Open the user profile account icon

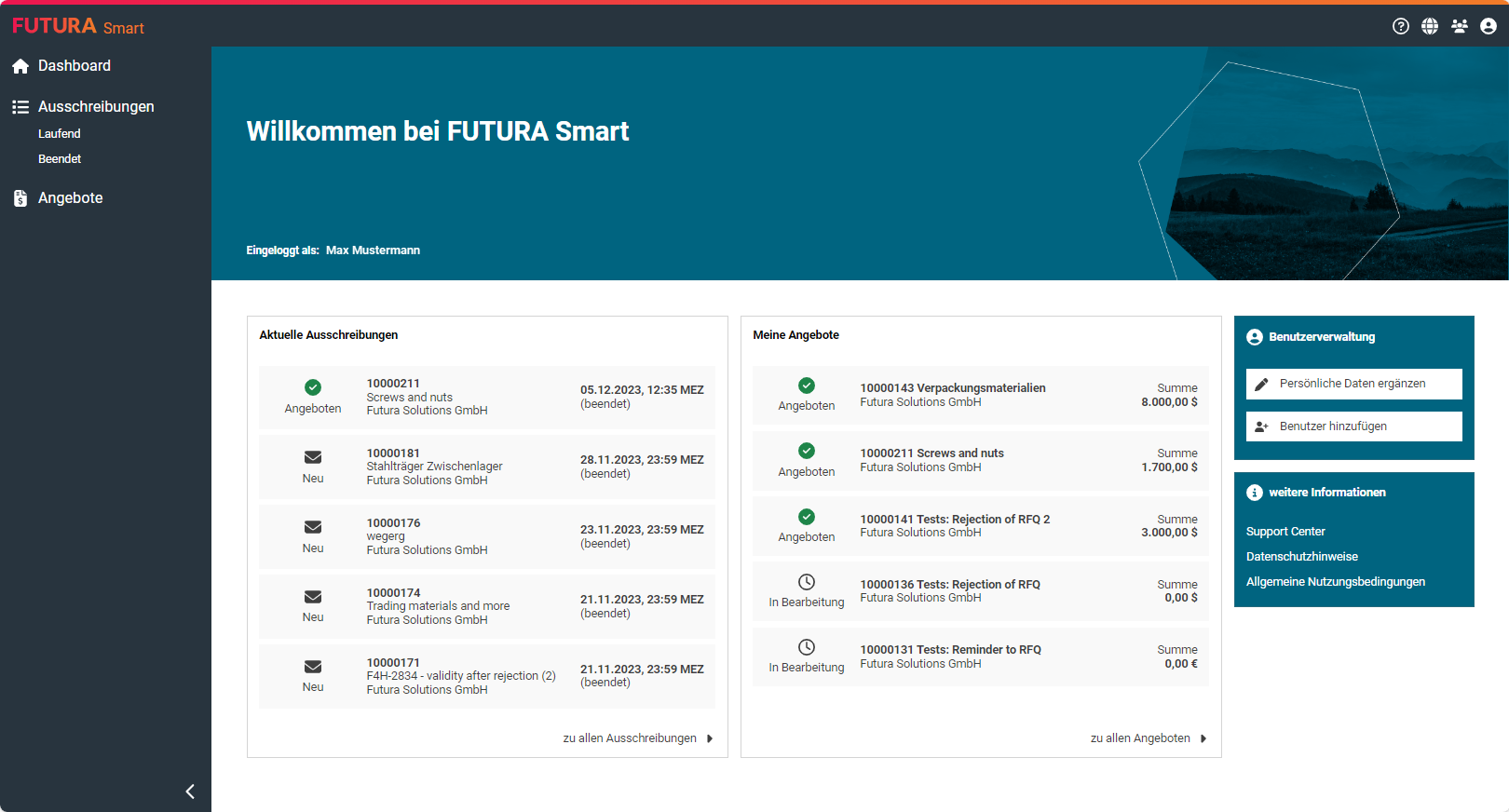(x=1489, y=26)
